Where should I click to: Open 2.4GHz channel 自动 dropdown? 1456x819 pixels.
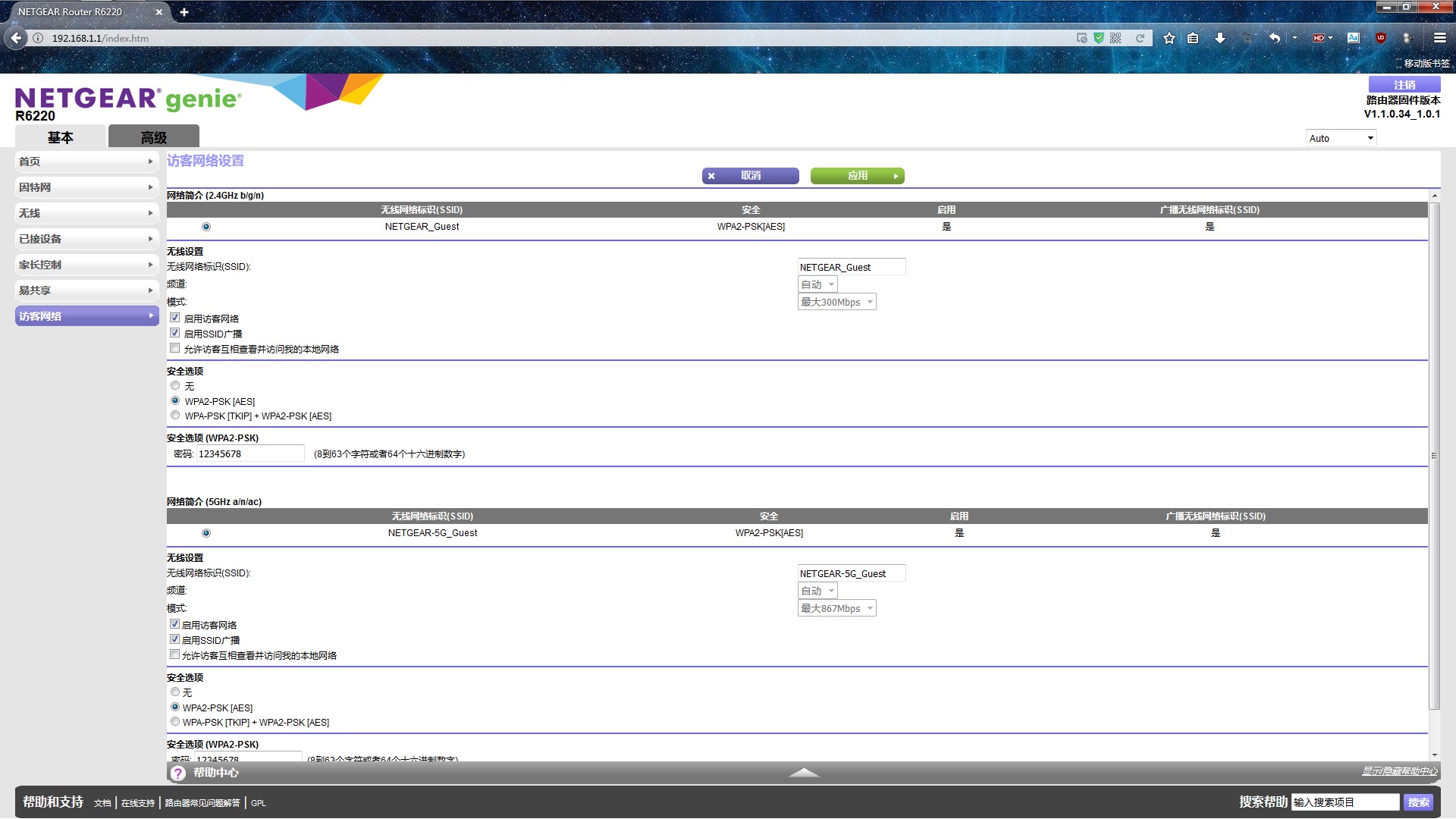click(817, 284)
